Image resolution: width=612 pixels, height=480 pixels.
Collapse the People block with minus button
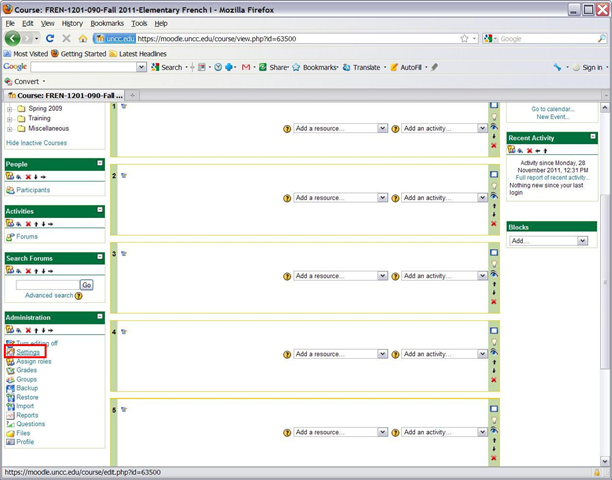[x=100, y=163]
